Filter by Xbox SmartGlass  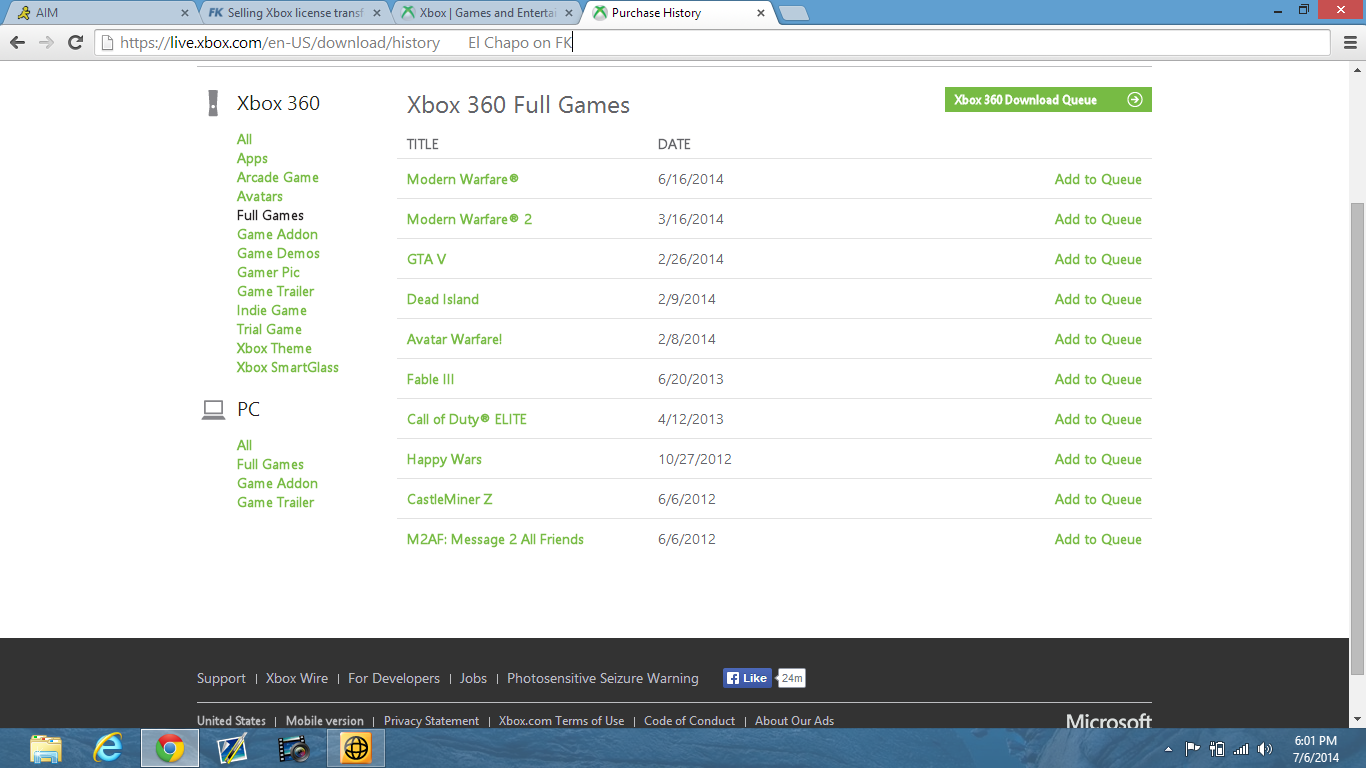click(288, 367)
